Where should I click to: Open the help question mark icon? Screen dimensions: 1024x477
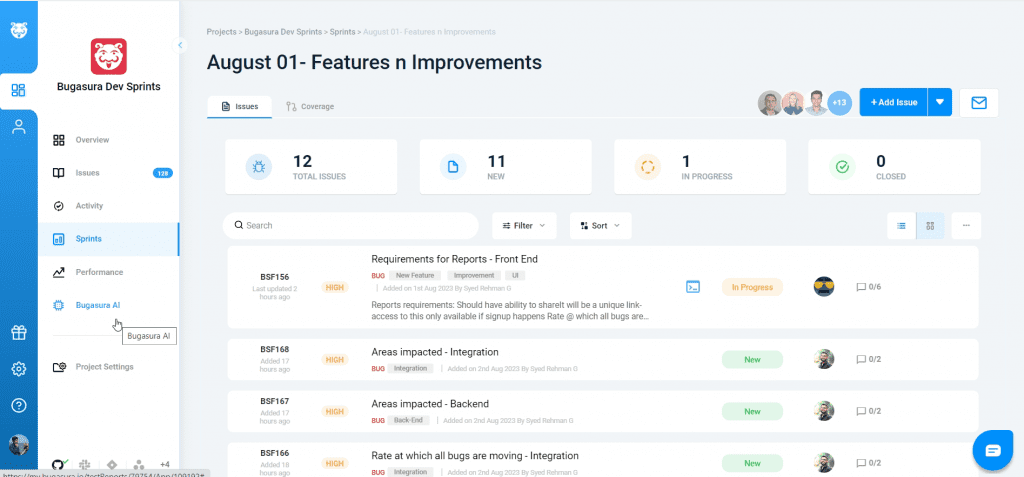(x=18, y=406)
